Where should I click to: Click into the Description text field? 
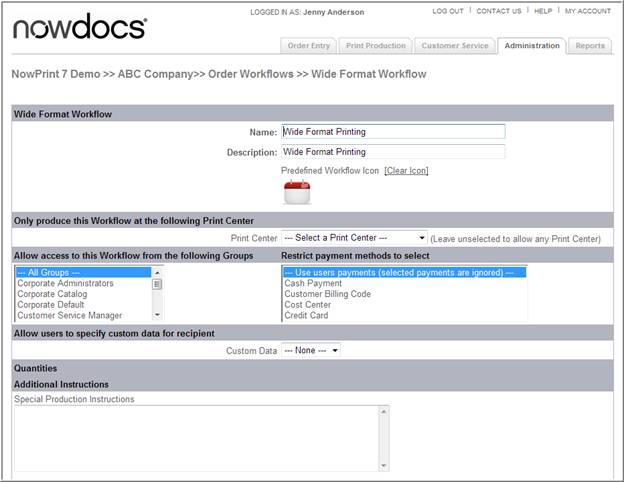coord(393,152)
